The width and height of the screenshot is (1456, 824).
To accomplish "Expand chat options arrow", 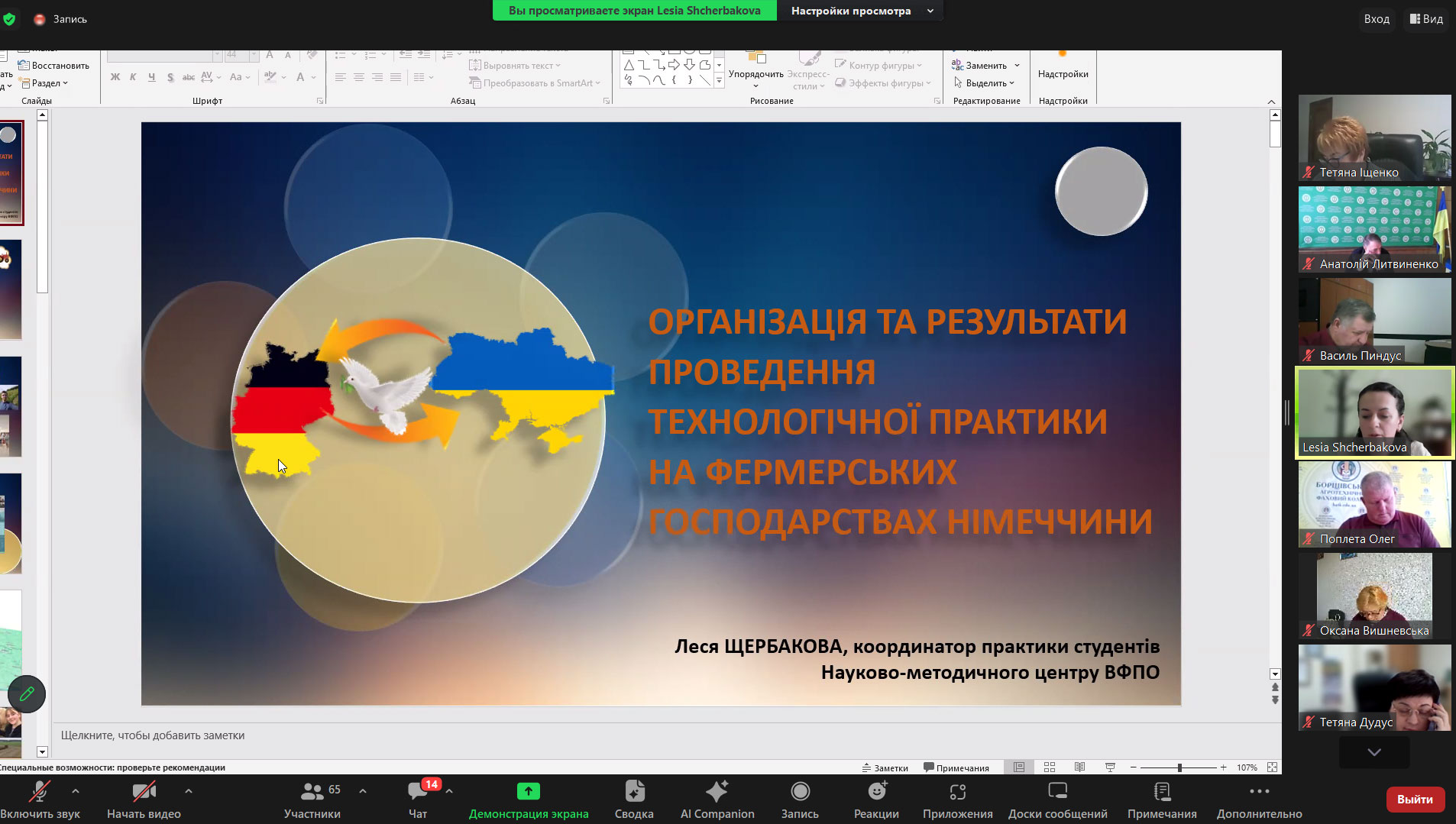I will [449, 791].
